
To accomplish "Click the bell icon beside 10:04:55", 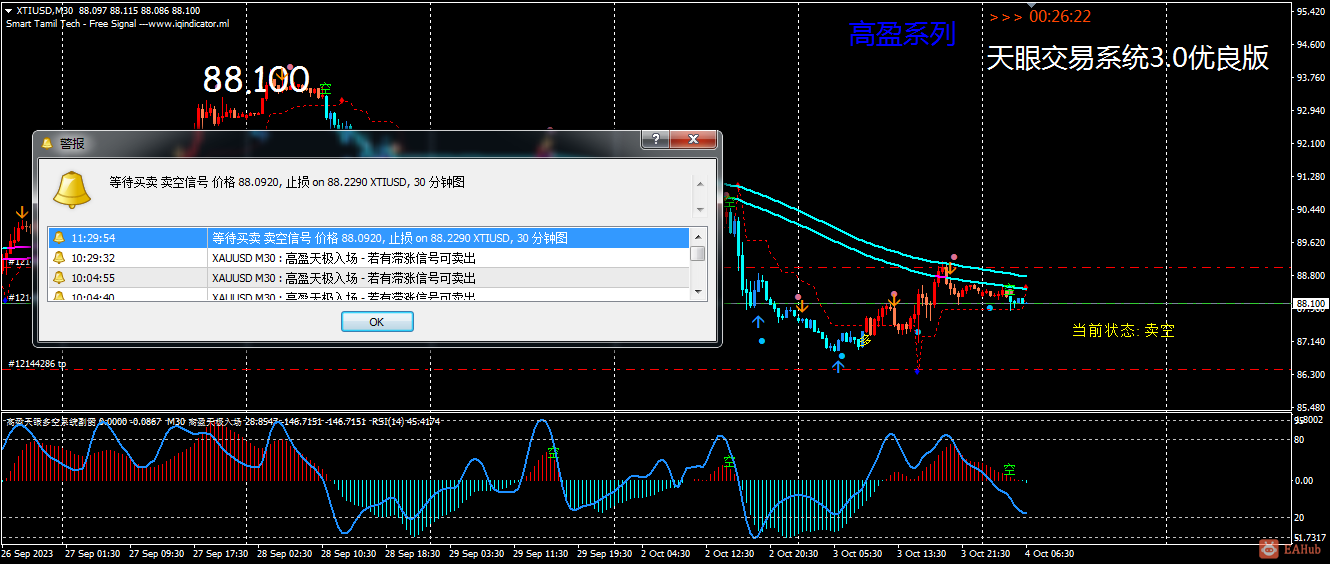I will pyautogui.click(x=59, y=278).
